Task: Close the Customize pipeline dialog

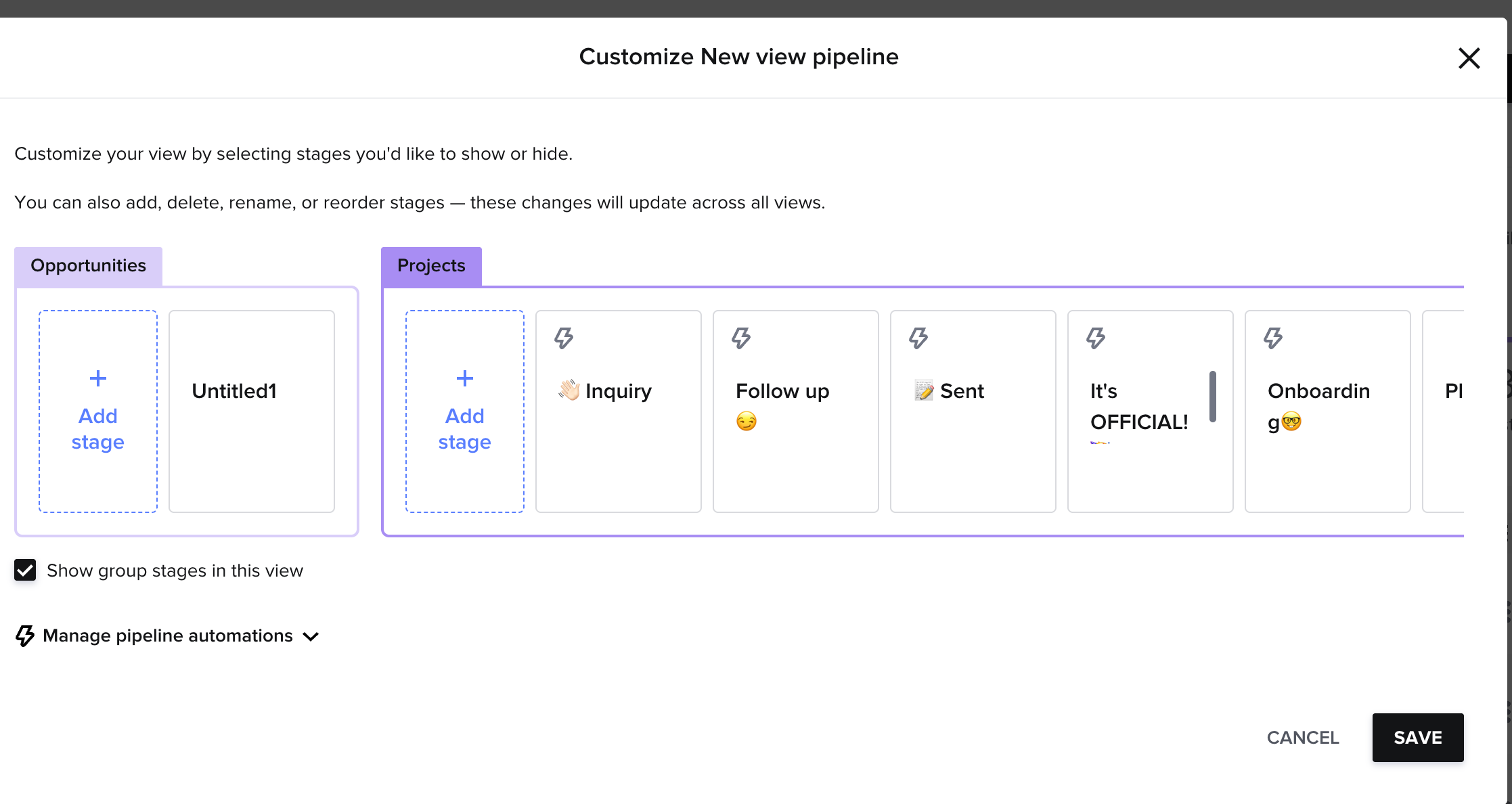Action: 1469,58
